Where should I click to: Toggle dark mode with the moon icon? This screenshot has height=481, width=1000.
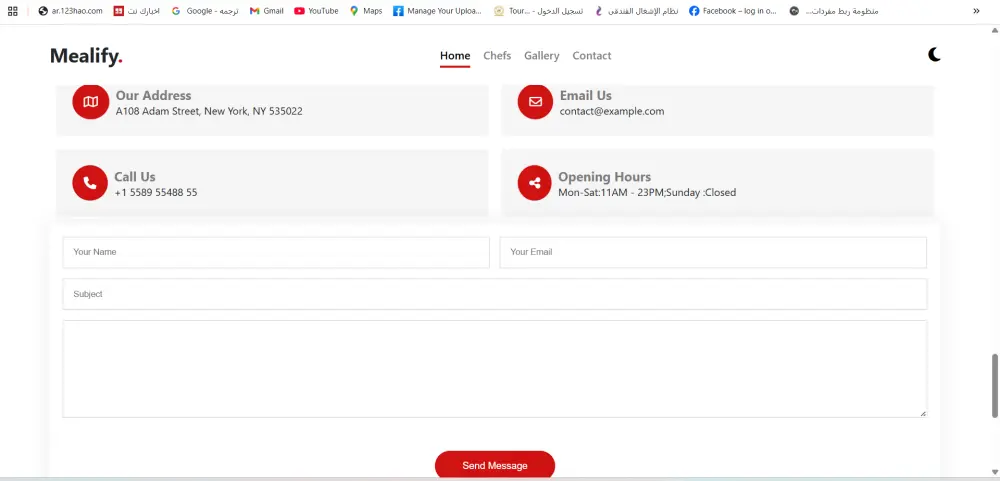pyautogui.click(x=934, y=55)
